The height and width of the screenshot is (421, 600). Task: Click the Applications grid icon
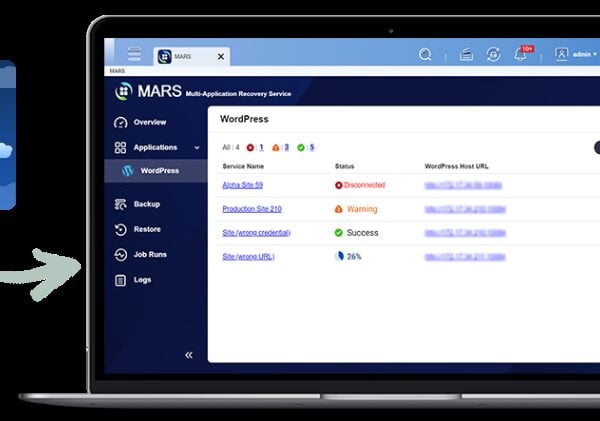pos(120,147)
